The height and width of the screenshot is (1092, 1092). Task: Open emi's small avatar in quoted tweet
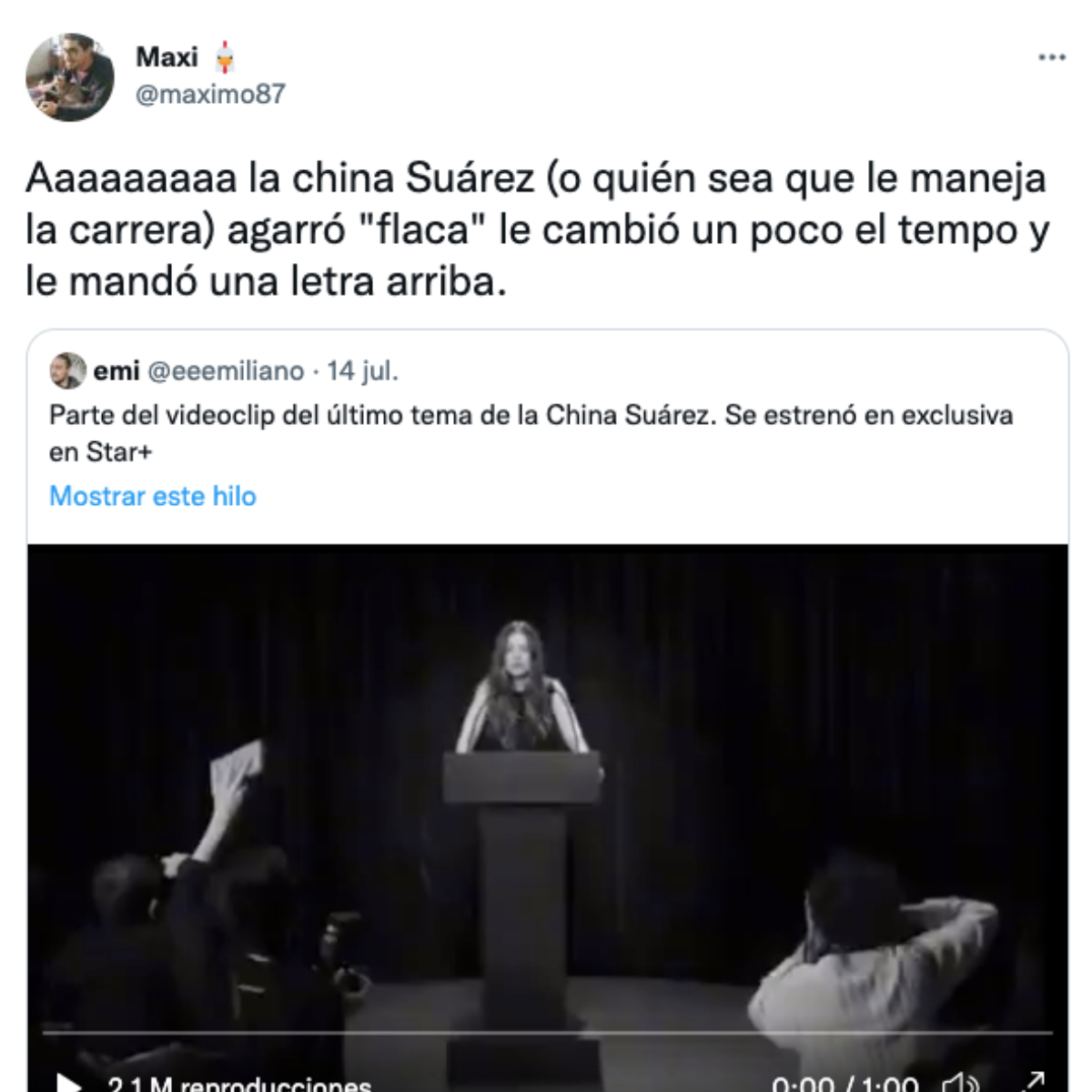(x=67, y=370)
